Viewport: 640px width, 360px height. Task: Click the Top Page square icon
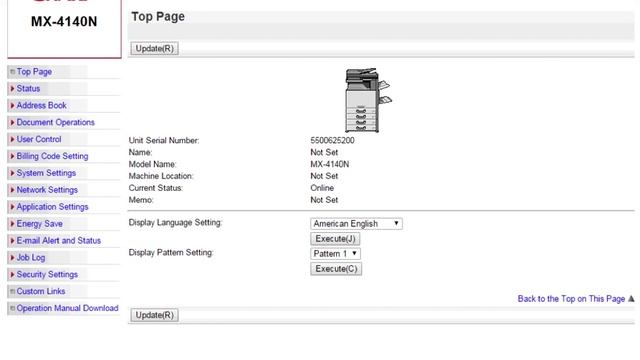pyautogui.click(x=12, y=72)
